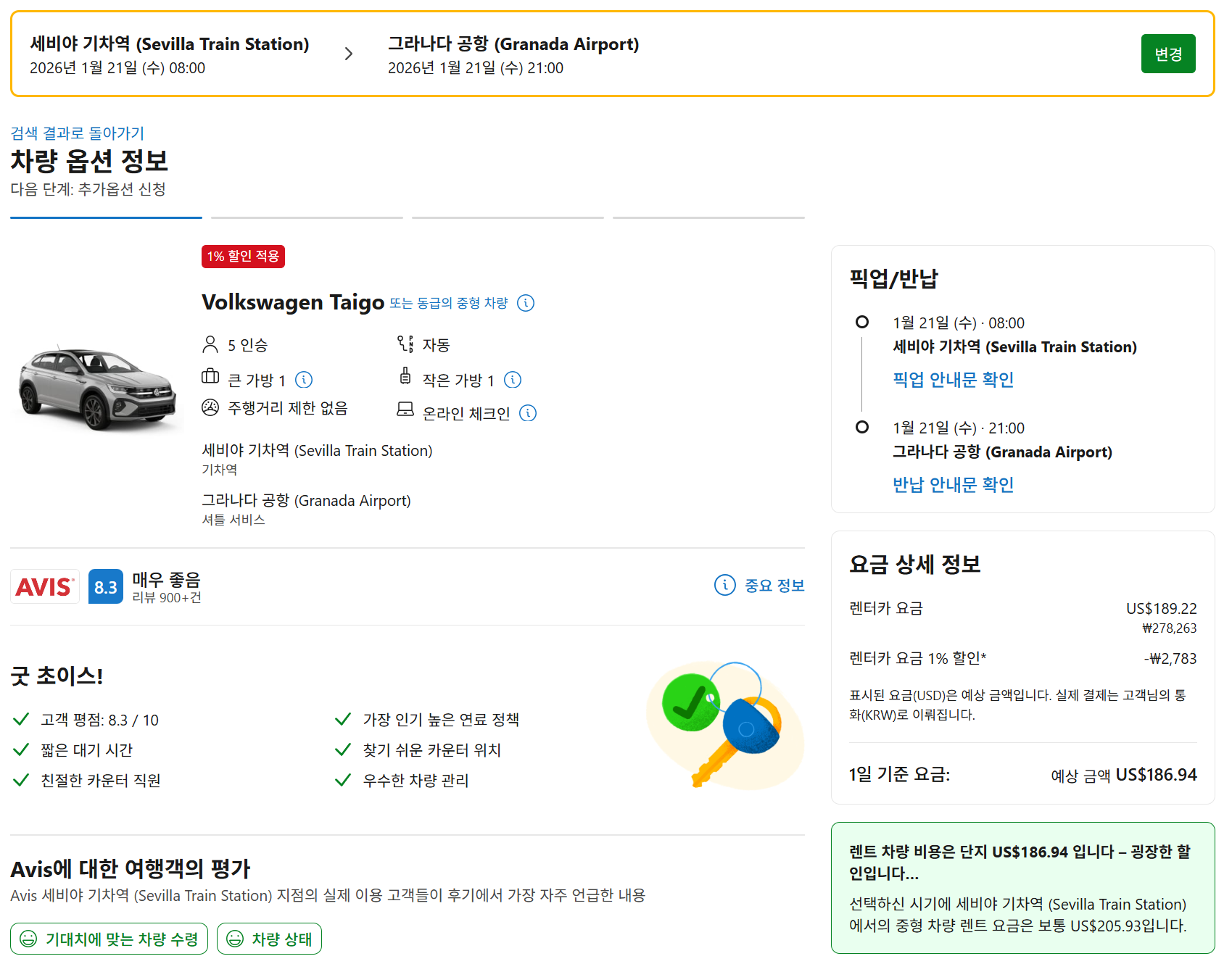Click the checkmark beside 우수한 차량 관리
The height and width of the screenshot is (964, 1232).
coord(343,780)
